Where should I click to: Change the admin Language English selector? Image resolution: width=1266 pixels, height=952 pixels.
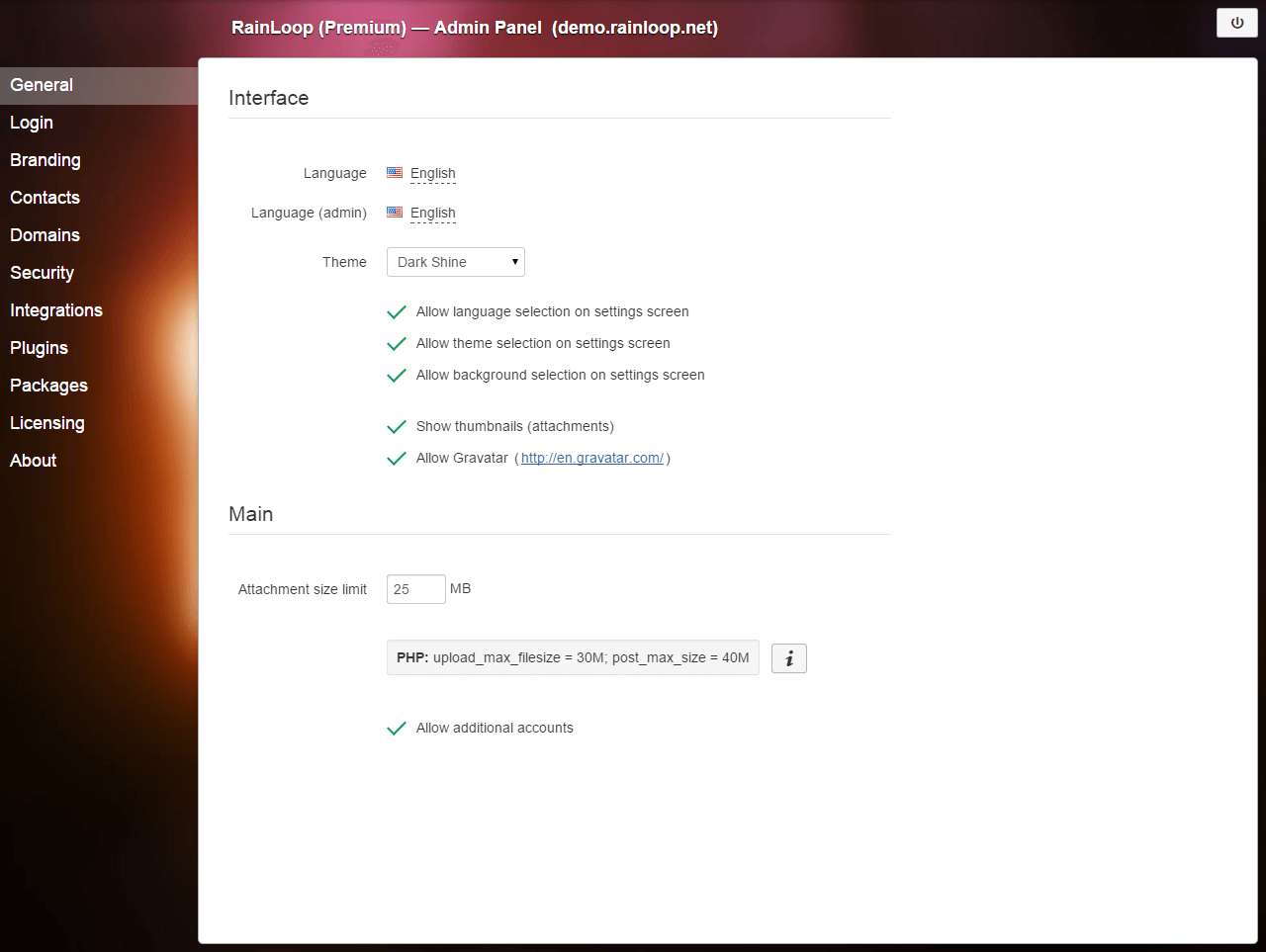tap(433, 213)
